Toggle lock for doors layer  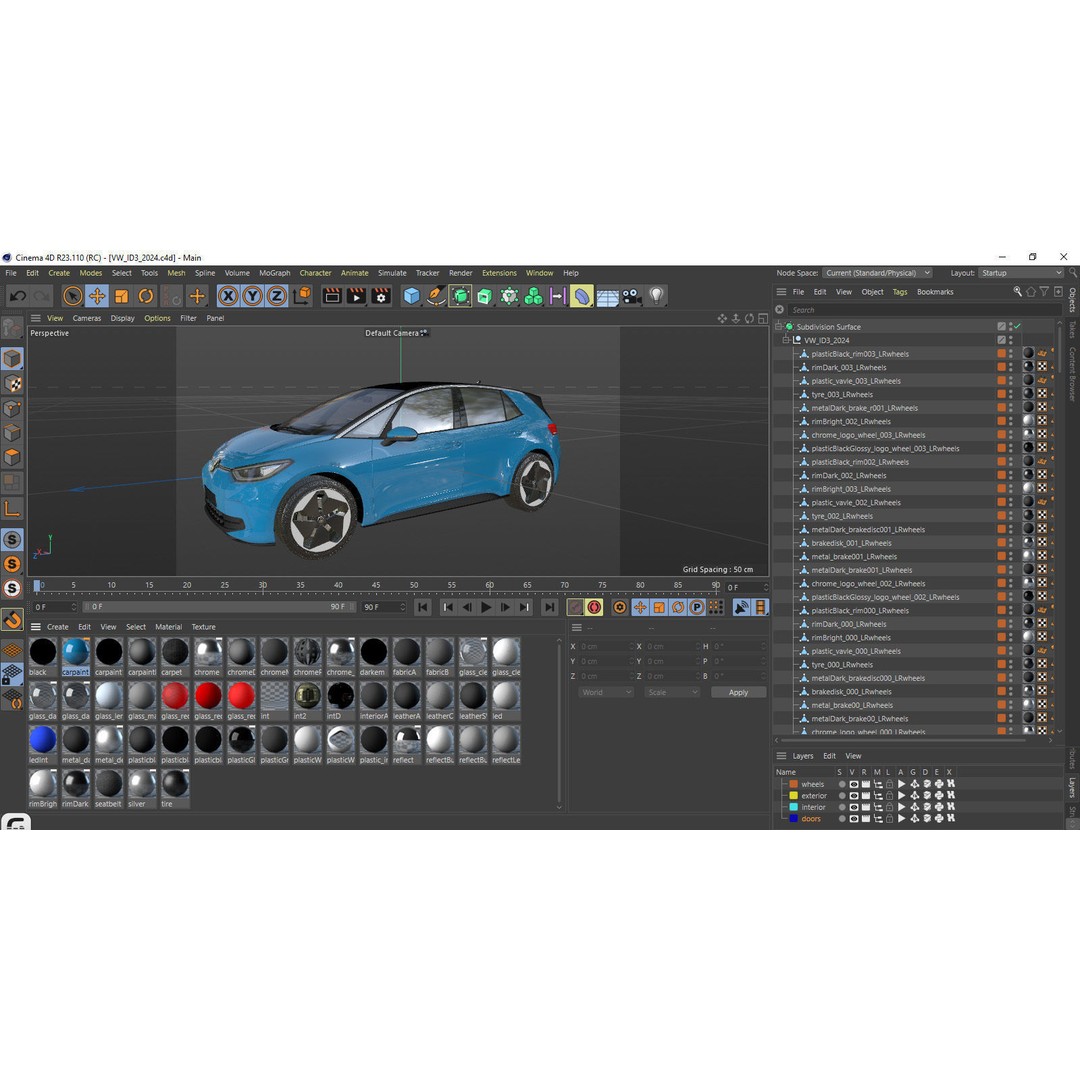(x=889, y=819)
